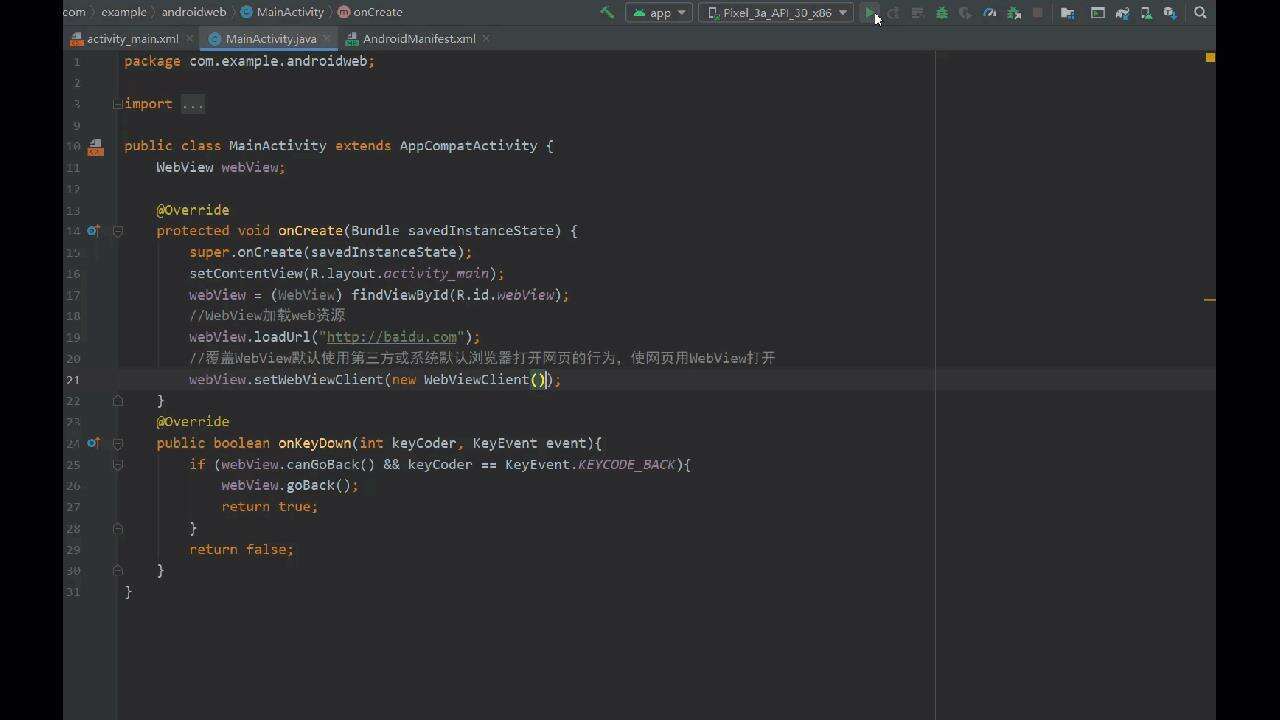
Task: Open the SDK Manager icon
Action: [1170, 13]
